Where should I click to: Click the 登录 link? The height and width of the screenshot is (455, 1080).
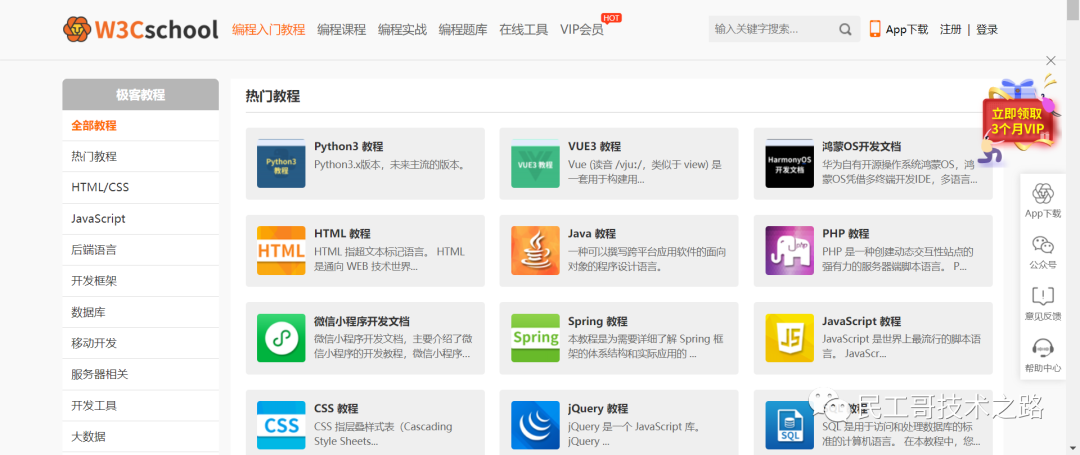(987, 30)
